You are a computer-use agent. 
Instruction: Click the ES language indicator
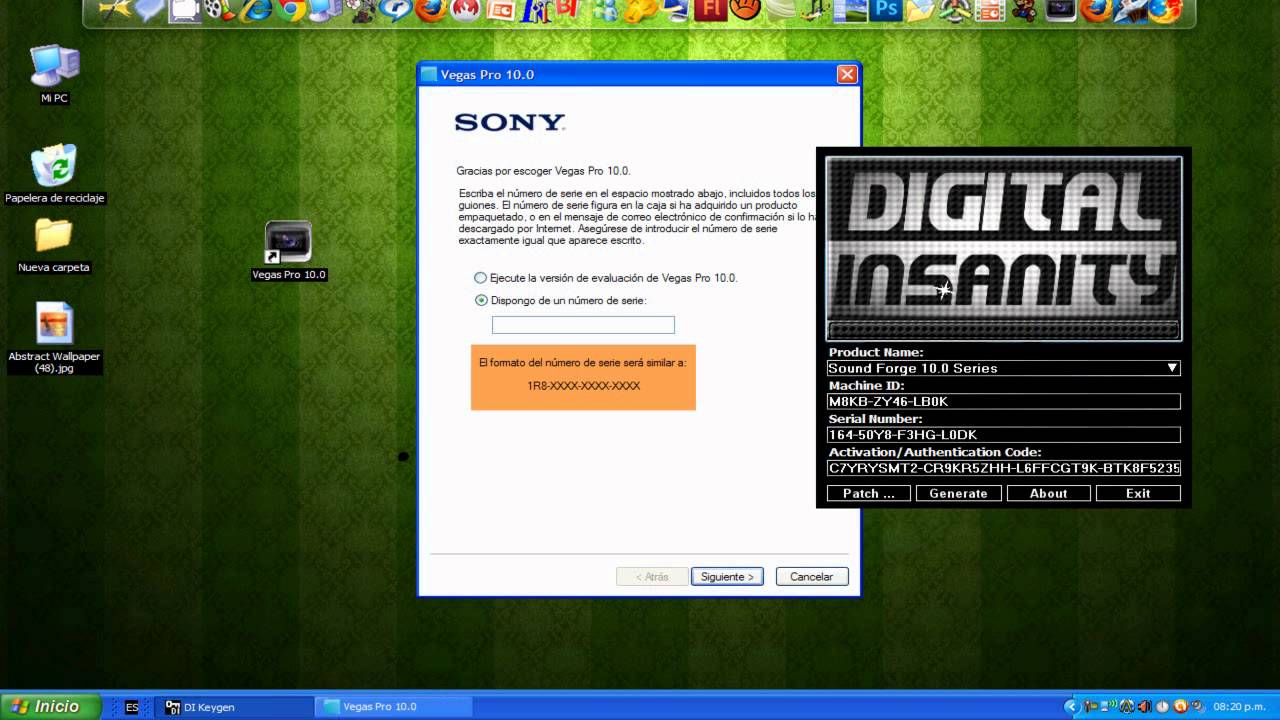click(x=131, y=707)
